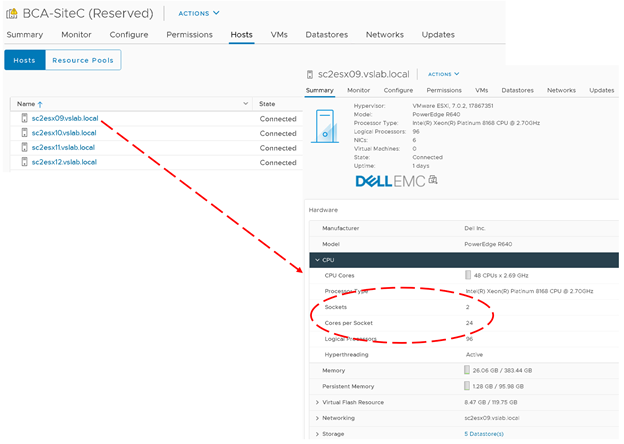Open the host panel Updates tab

point(601,90)
